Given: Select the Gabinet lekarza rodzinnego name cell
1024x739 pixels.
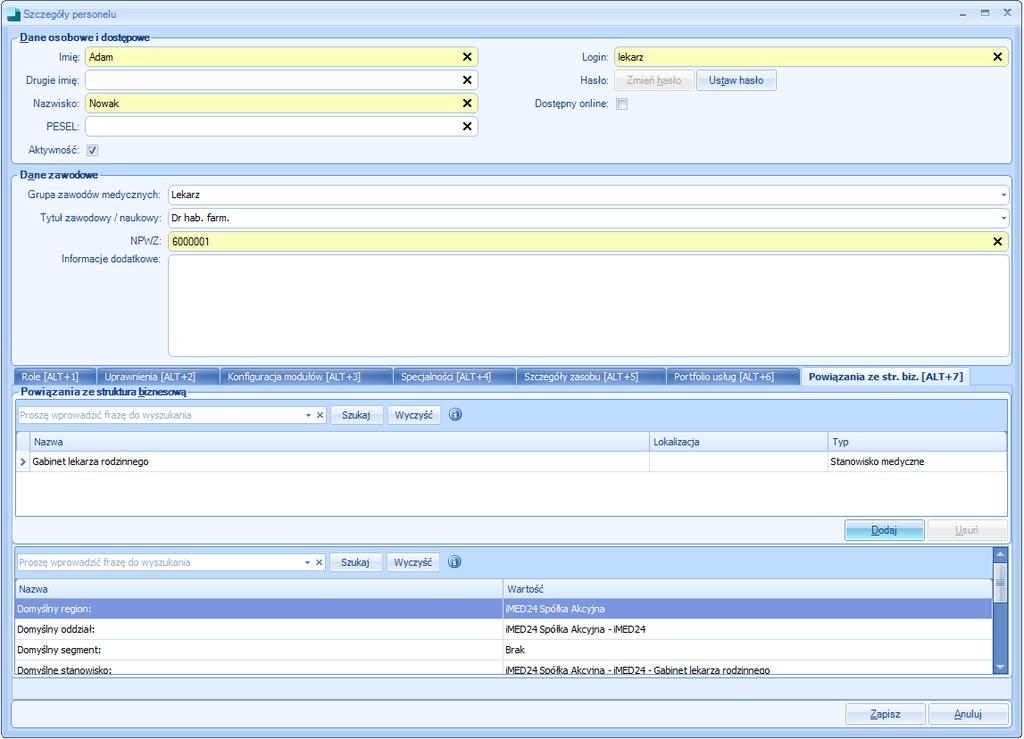Looking at the screenshot, I should pos(340,462).
